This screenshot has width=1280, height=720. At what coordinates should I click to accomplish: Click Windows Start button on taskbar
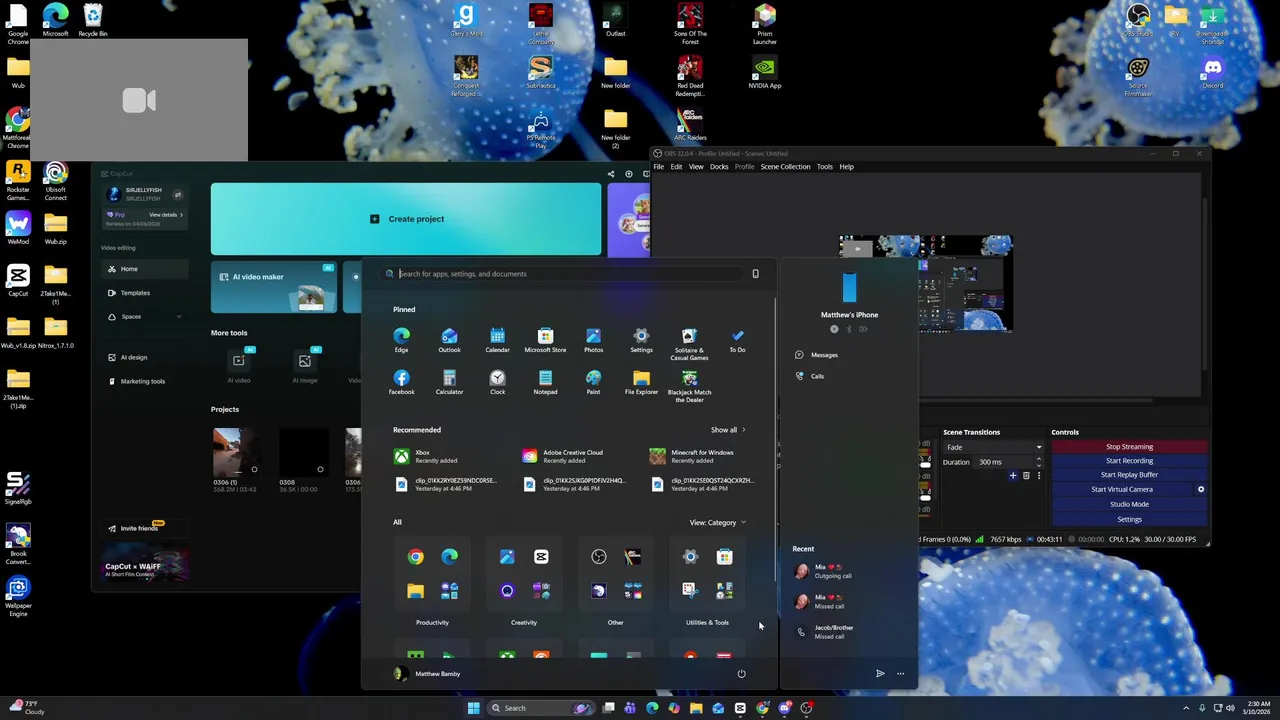point(473,708)
